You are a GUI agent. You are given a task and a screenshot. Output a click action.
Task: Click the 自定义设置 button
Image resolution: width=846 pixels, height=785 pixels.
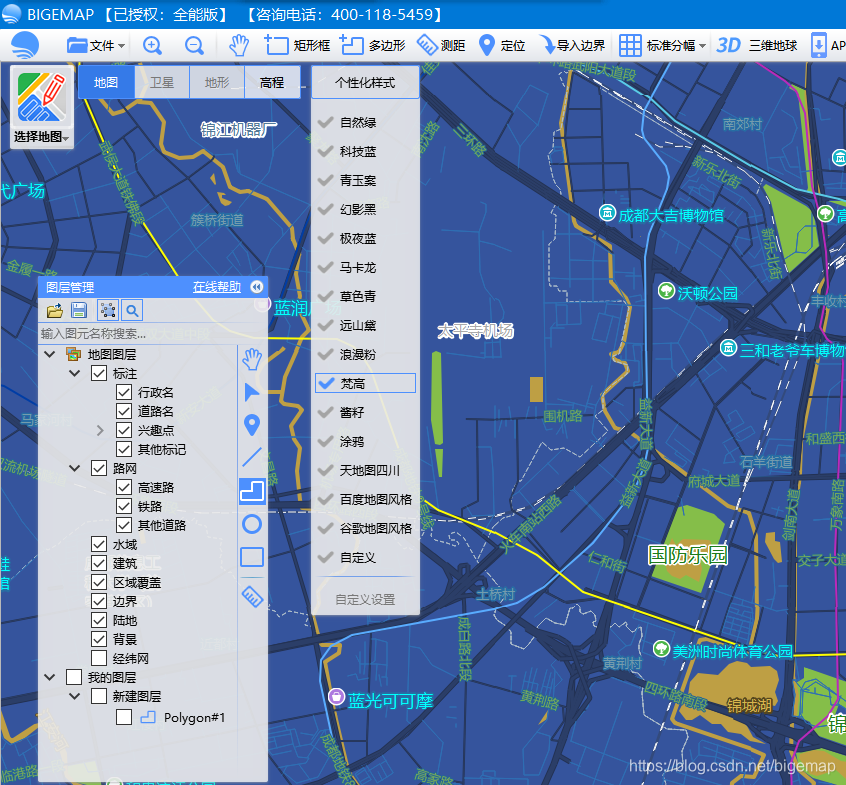tap(365, 599)
